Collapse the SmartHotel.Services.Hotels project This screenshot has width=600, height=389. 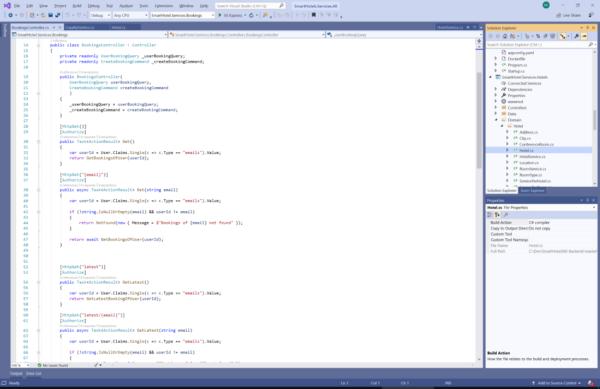[491, 77]
